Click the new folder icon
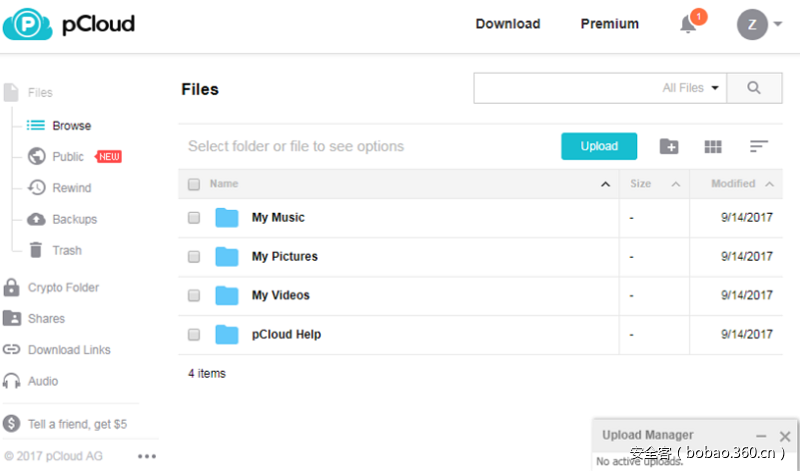 669,147
